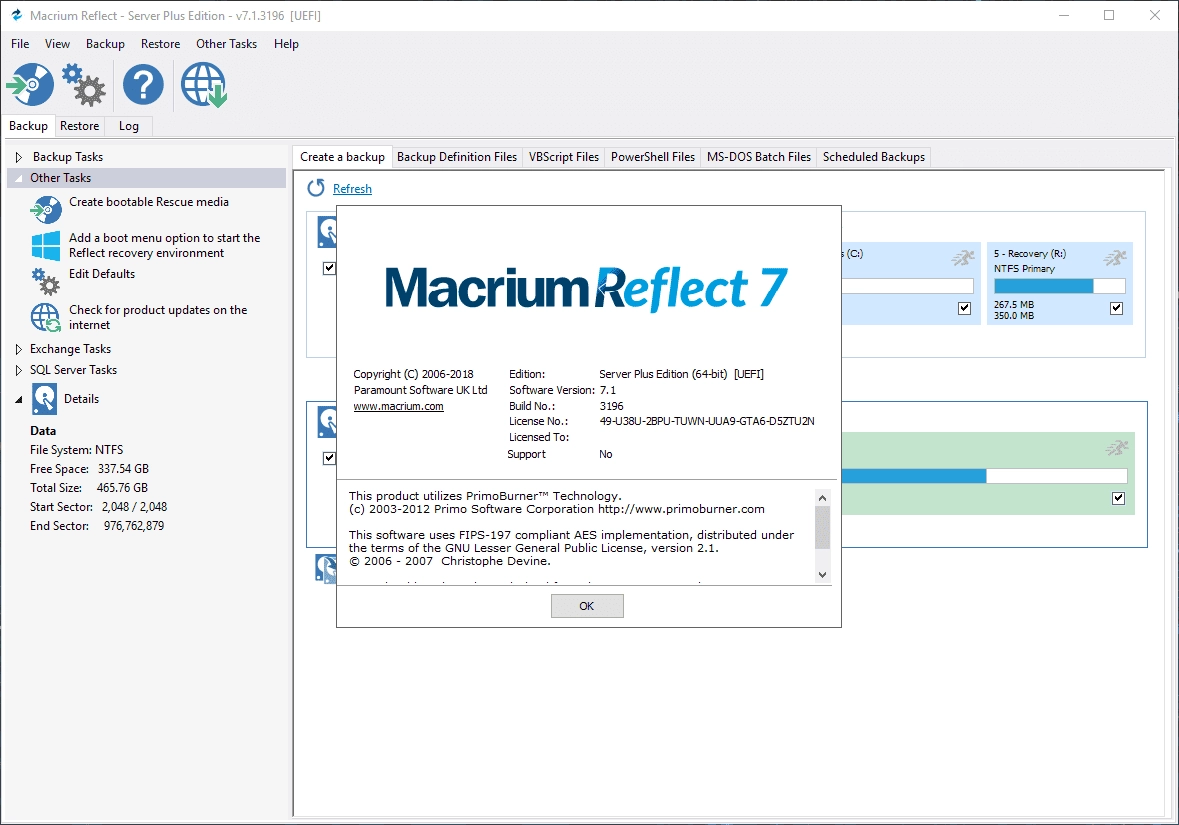The width and height of the screenshot is (1179, 825).
Task: Open the Backup Definition Files tab
Action: (457, 157)
